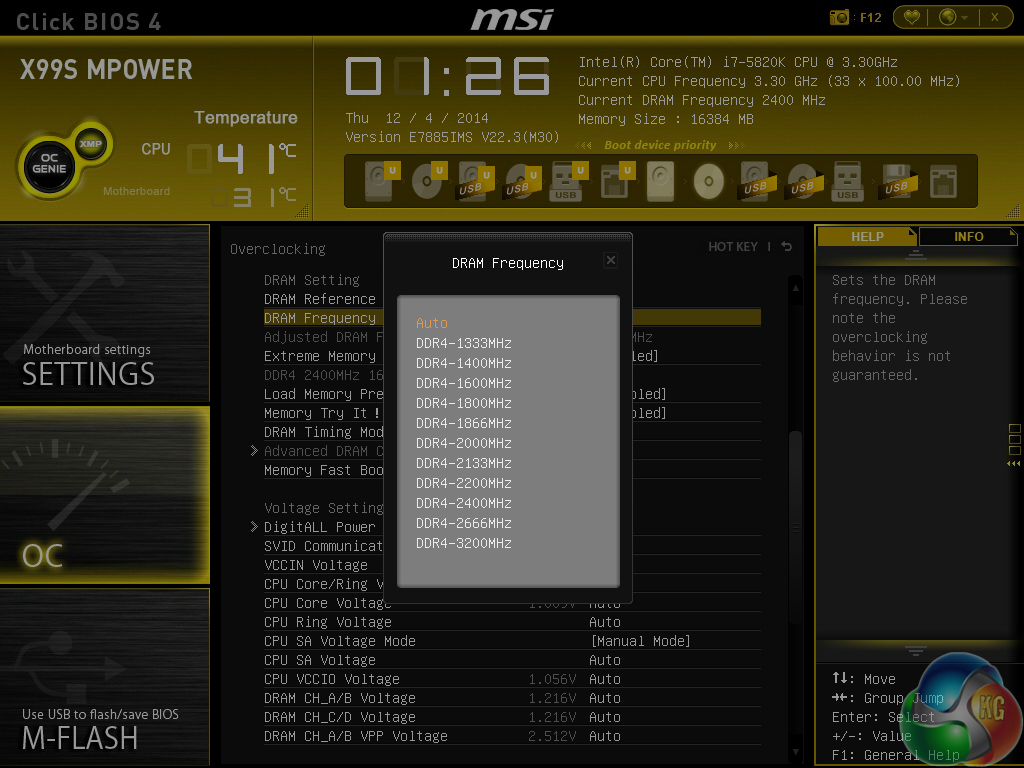Image resolution: width=1024 pixels, height=768 pixels.
Task: Click the triple arrows on right edge
Action: click(x=1014, y=463)
